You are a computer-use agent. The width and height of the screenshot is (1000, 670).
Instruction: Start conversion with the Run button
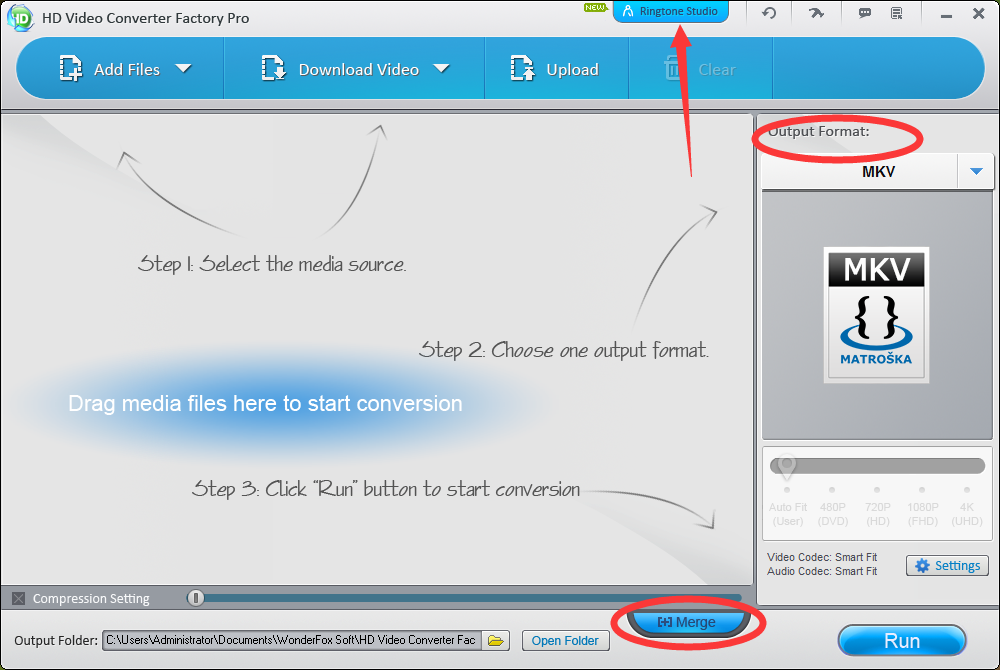pos(902,641)
